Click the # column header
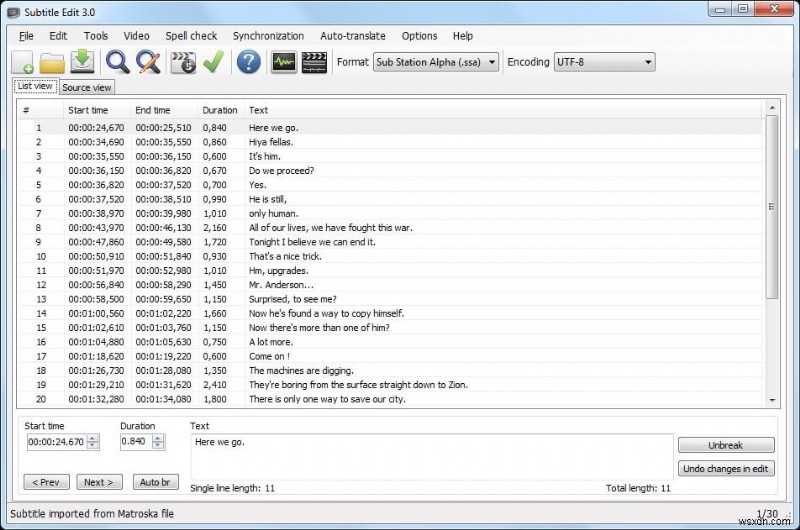The height and width of the screenshot is (530, 800). [41, 110]
